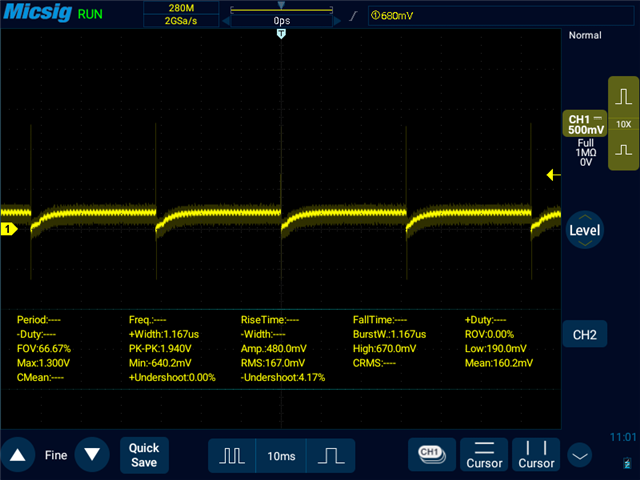Viewport: 640px width, 480px height.
Task: Increase CH1 vertical scale with large pulse icon
Action: [623, 97]
